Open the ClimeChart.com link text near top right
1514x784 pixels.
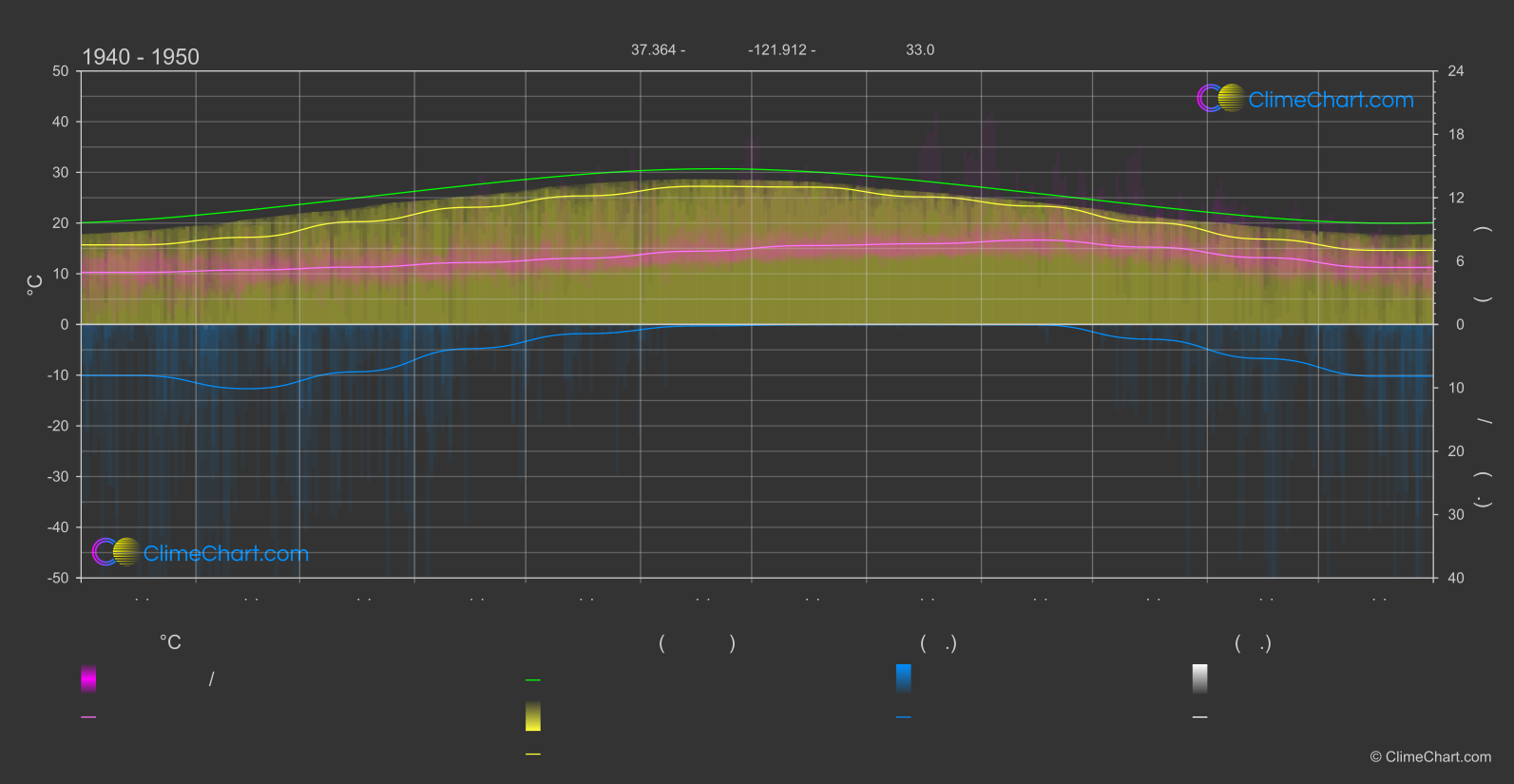click(1331, 100)
